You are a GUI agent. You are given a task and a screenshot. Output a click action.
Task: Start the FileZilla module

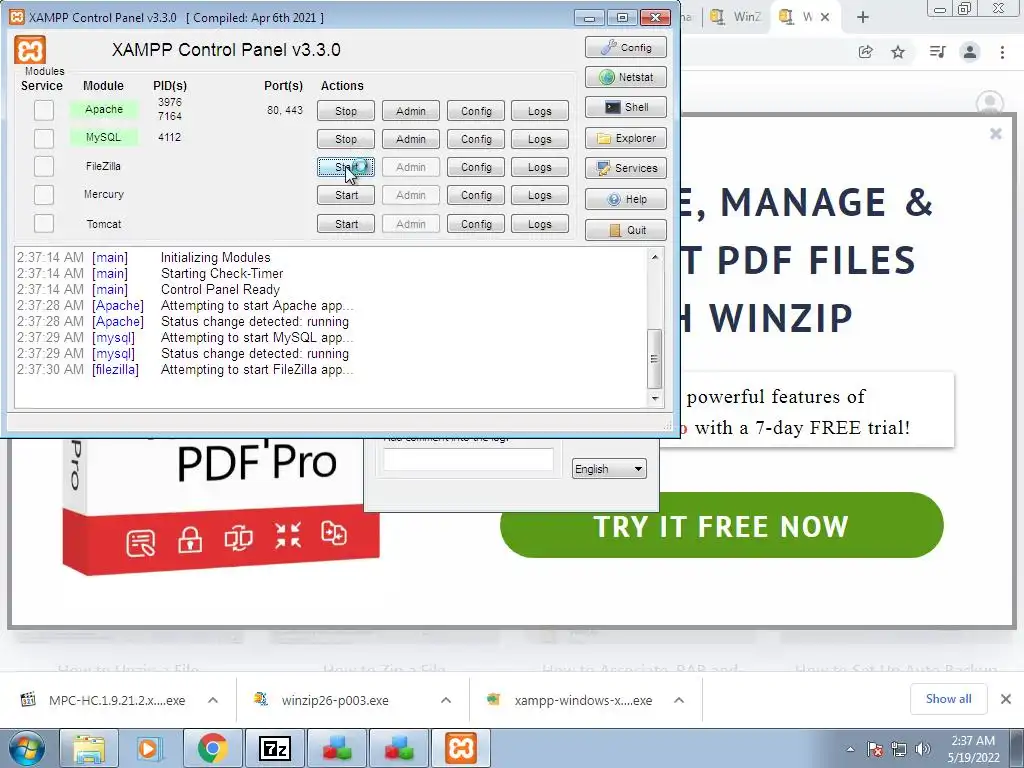[x=345, y=167]
